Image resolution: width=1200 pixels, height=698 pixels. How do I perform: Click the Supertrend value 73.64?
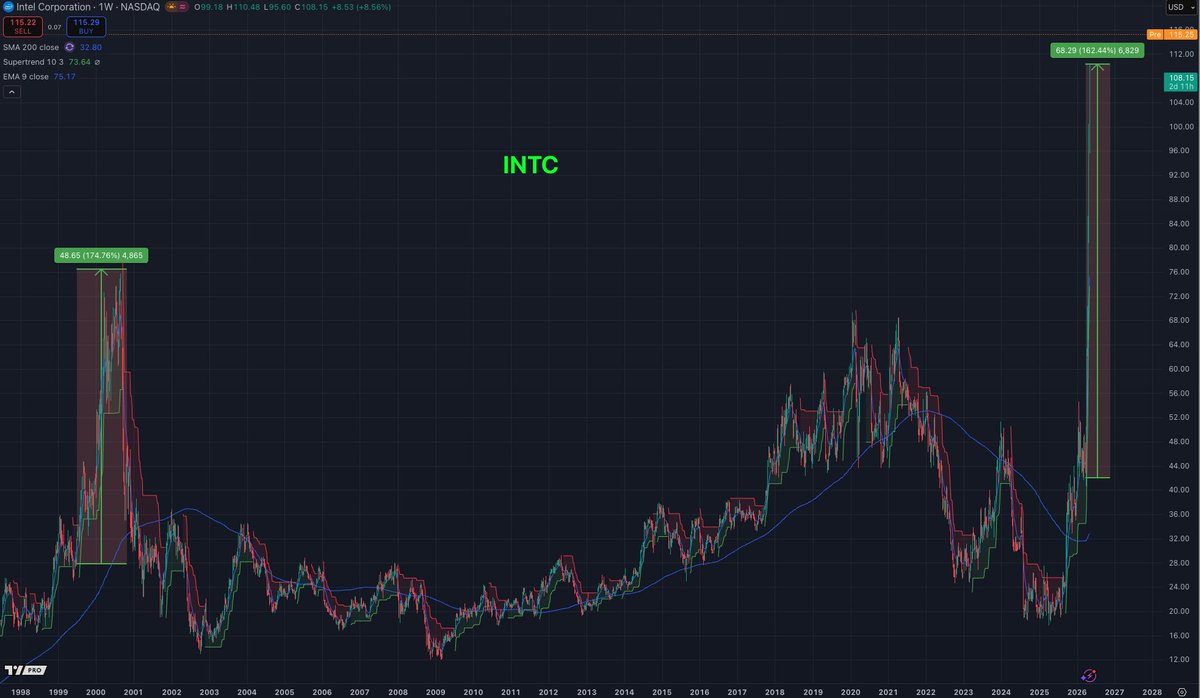[79, 62]
